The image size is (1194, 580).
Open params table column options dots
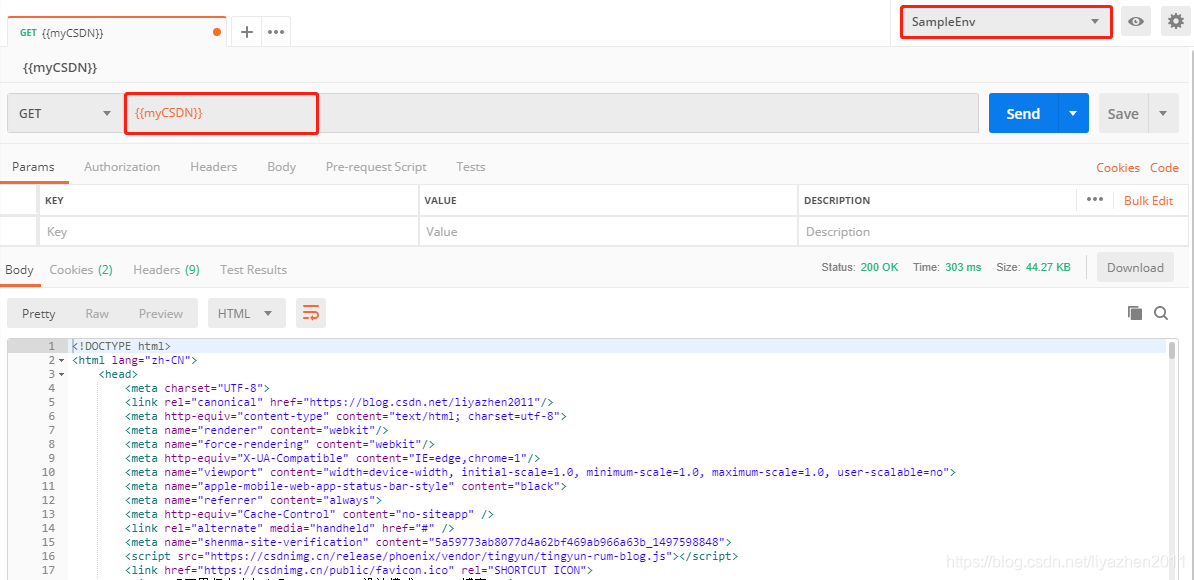[x=1095, y=199]
